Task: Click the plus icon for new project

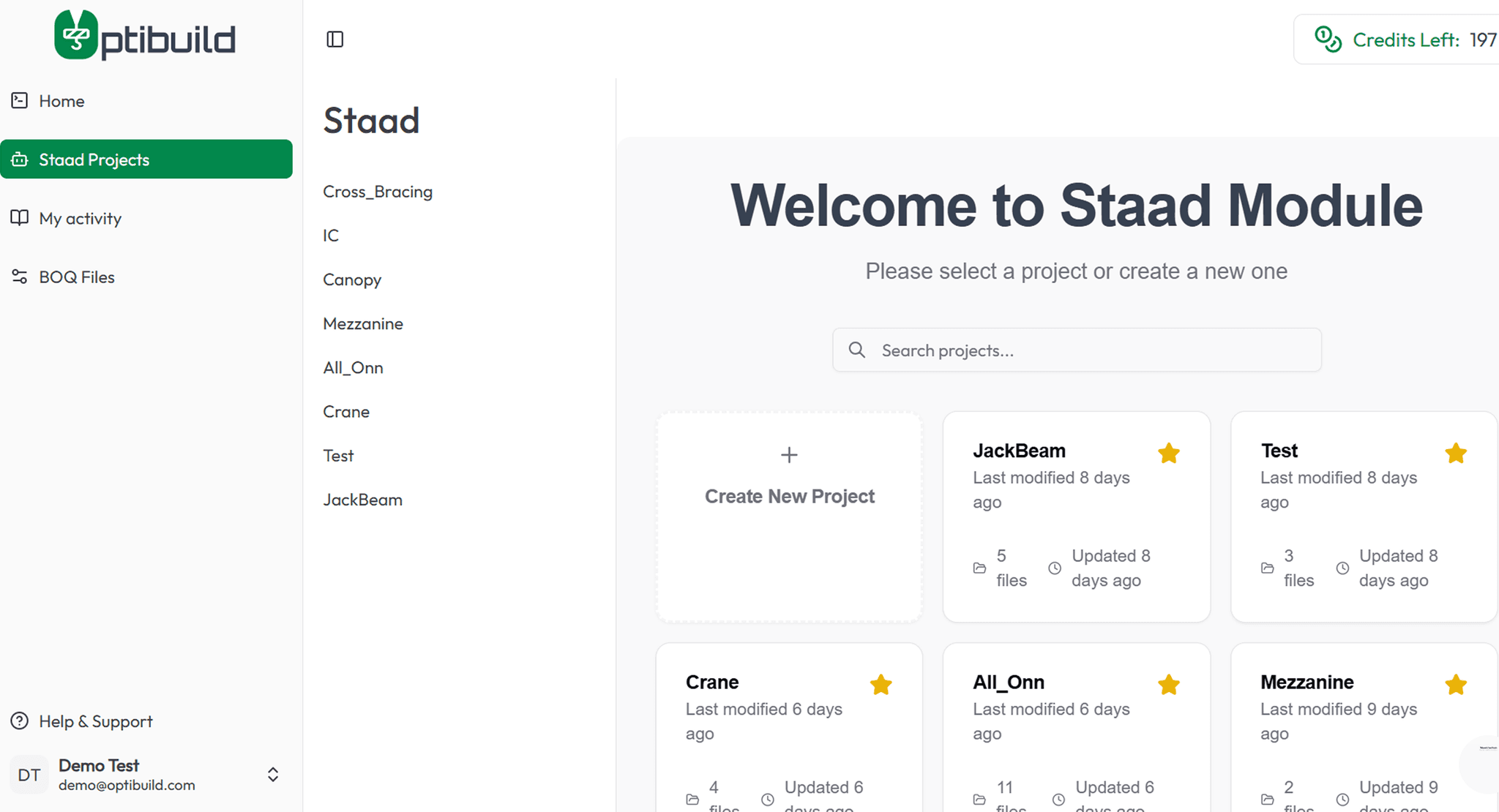Action: 789,455
